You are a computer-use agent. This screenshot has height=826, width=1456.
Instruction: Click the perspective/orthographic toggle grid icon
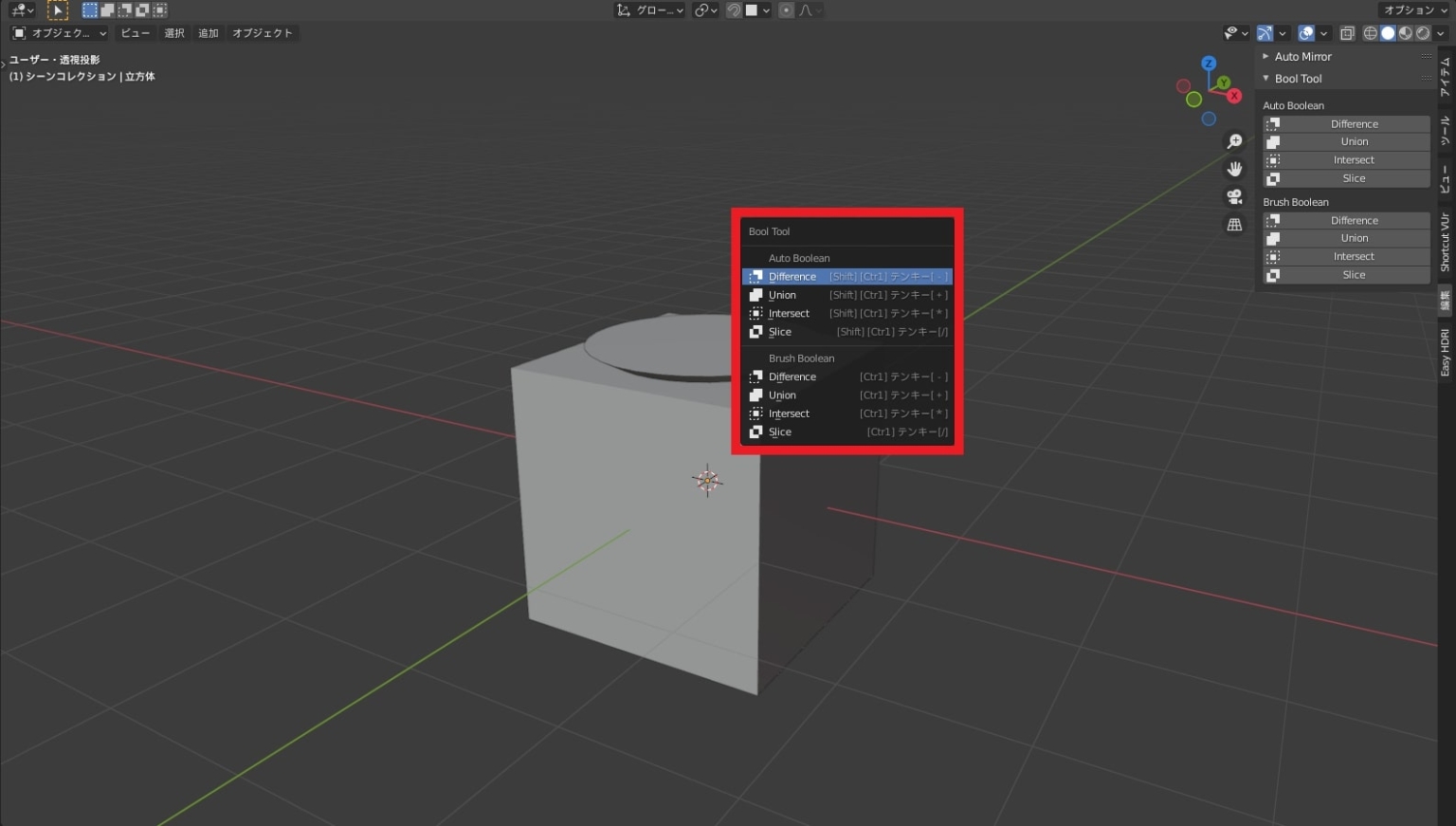pos(1234,224)
